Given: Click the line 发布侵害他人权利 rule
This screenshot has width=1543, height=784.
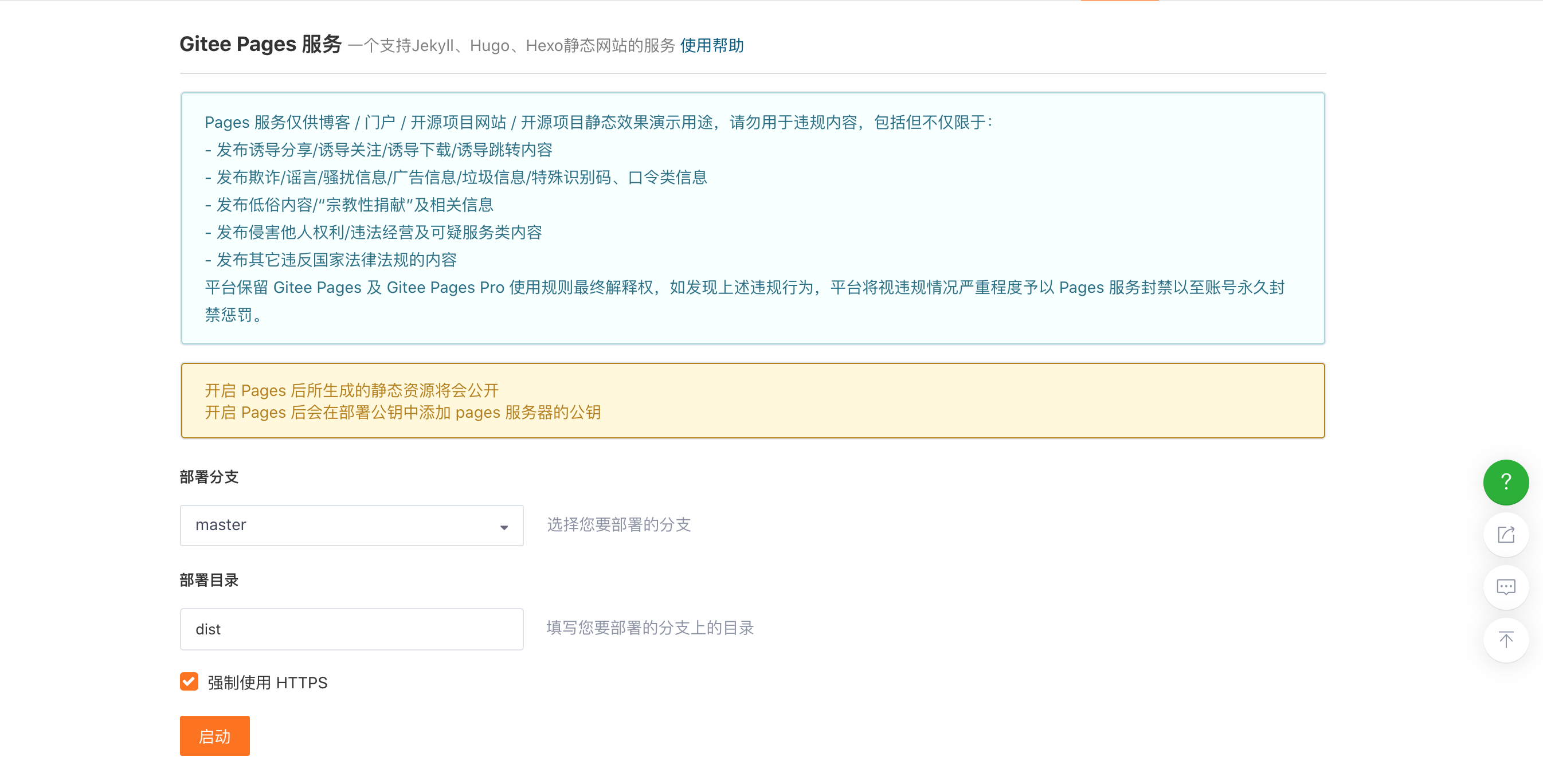Looking at the screenshot, I should [x=373, y=232].
